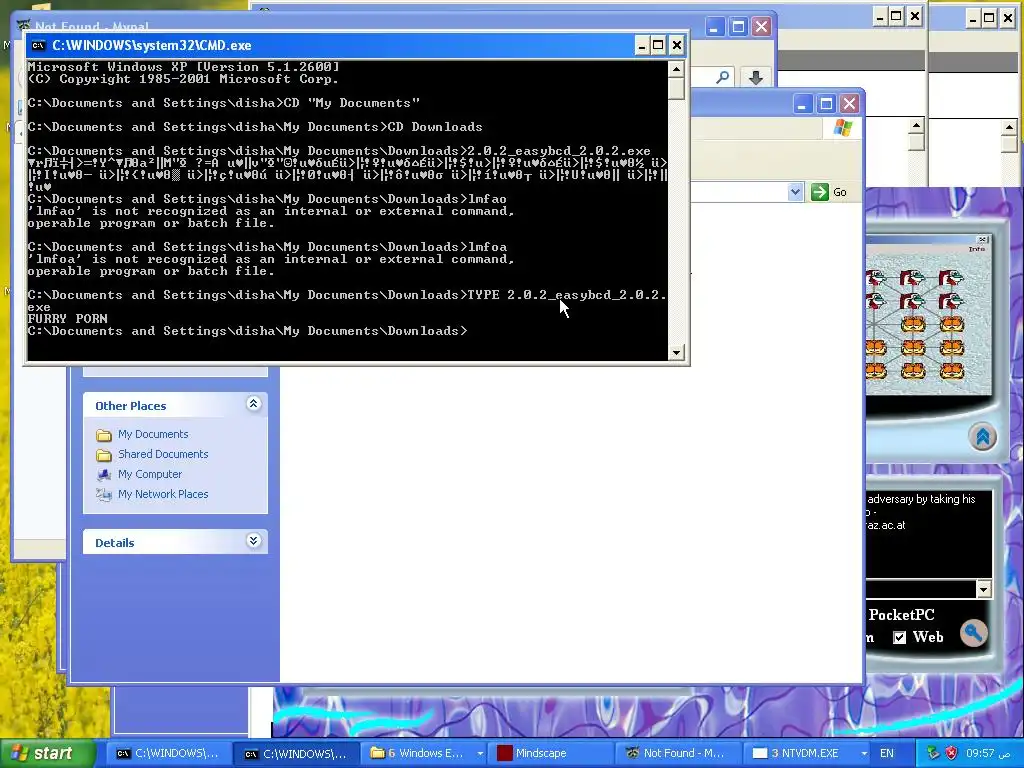Switch to first C:\WINDOWS taskbar button
Viewport: 1024px width, 768px height.
pos(168,753)
